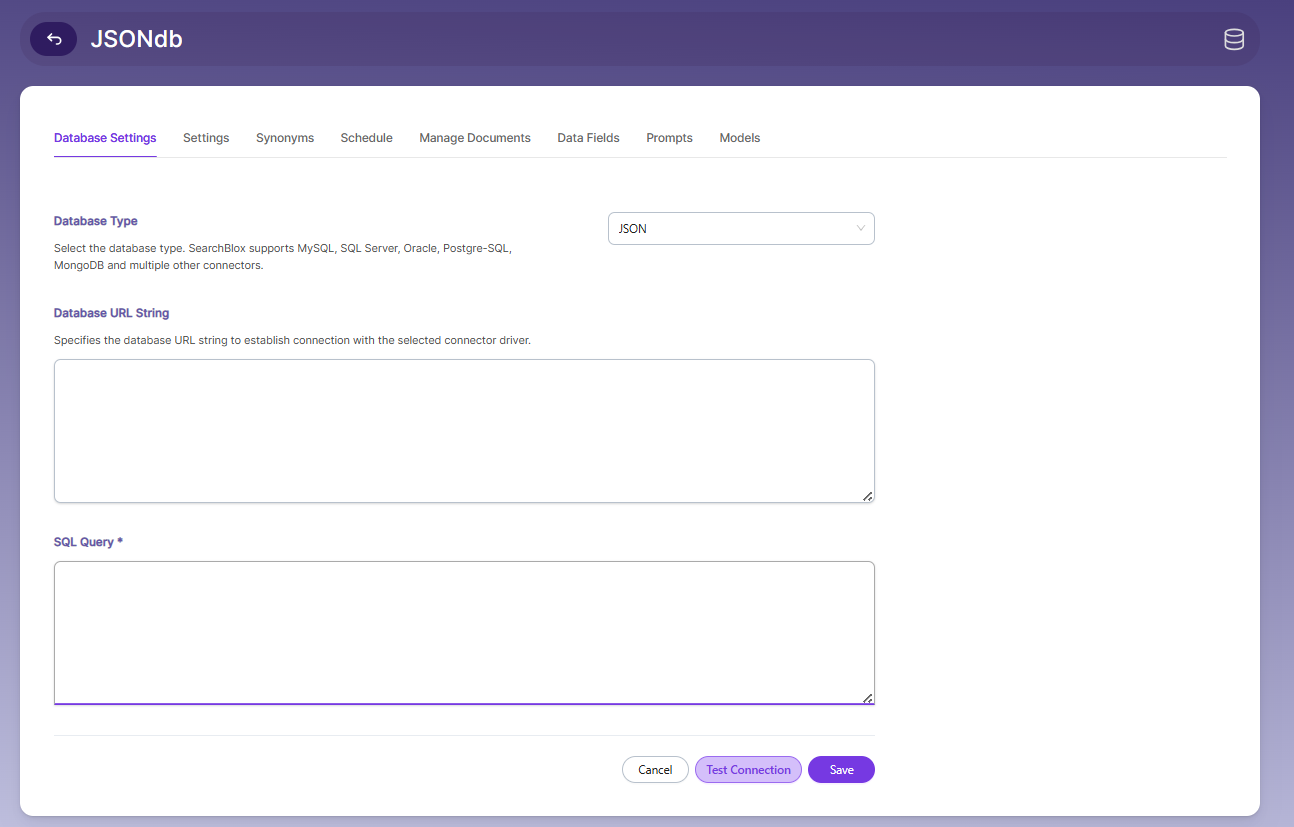
Task: Click the back arrow button
Action: tap(54, 39)
